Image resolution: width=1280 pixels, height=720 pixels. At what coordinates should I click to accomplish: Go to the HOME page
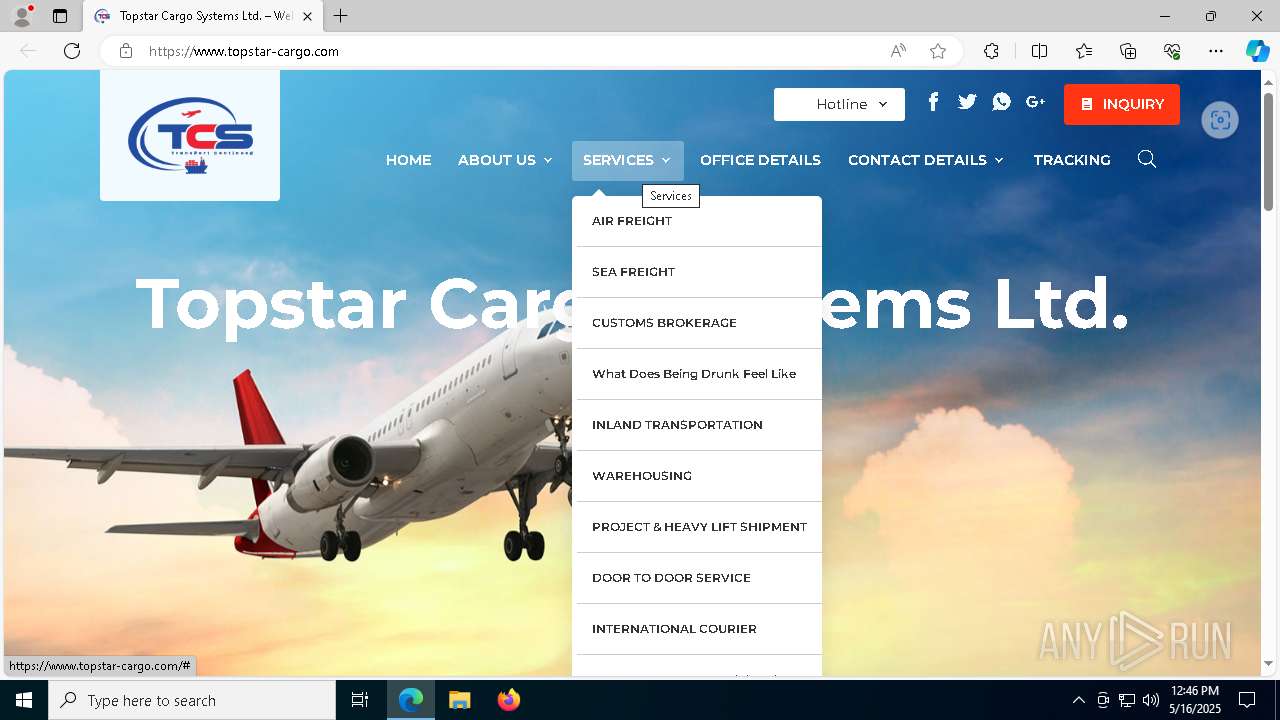[408, 160]
